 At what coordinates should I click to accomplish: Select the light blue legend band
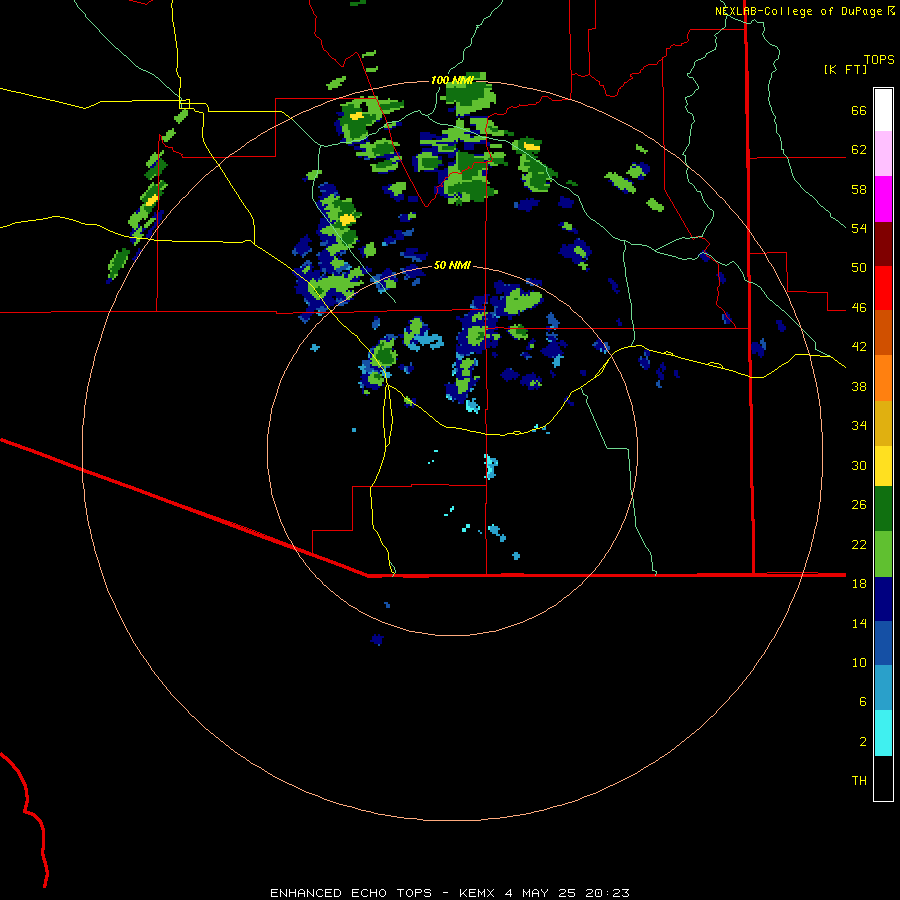pyautogui.click(x=883, y=688)
